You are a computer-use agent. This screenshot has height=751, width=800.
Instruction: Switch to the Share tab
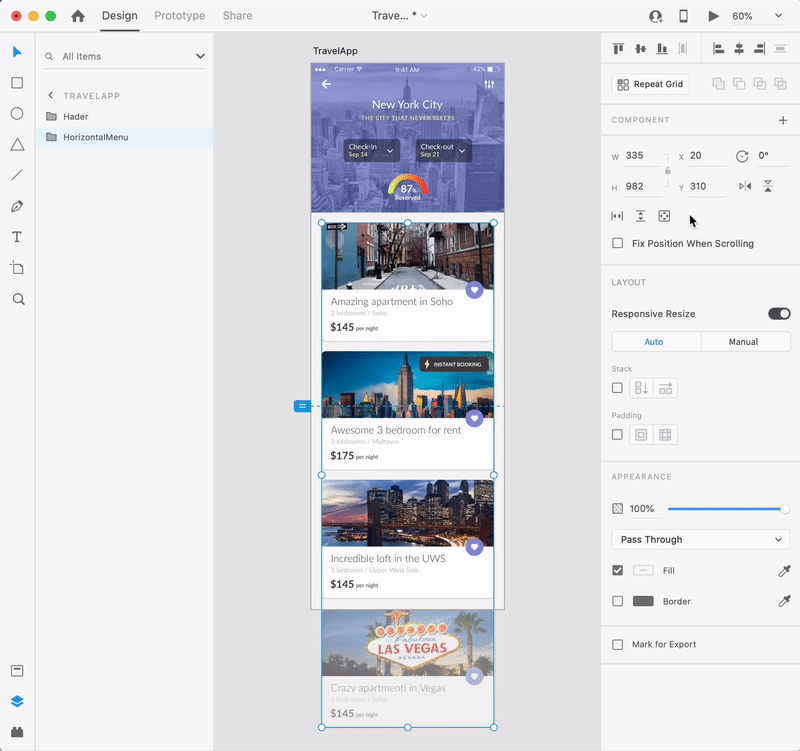click(x=237, y=16)
